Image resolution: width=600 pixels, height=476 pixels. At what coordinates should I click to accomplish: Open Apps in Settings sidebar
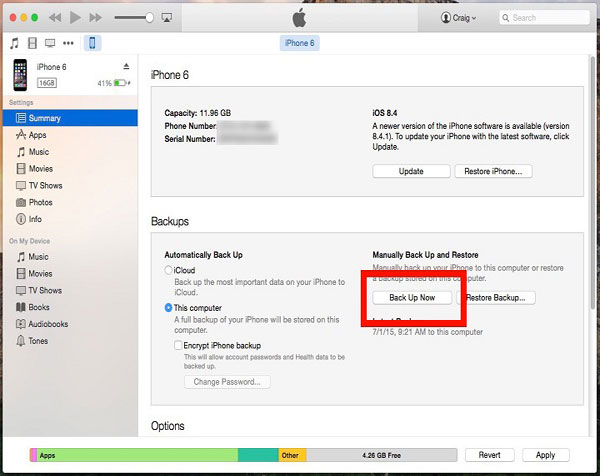tap(70, 135)
